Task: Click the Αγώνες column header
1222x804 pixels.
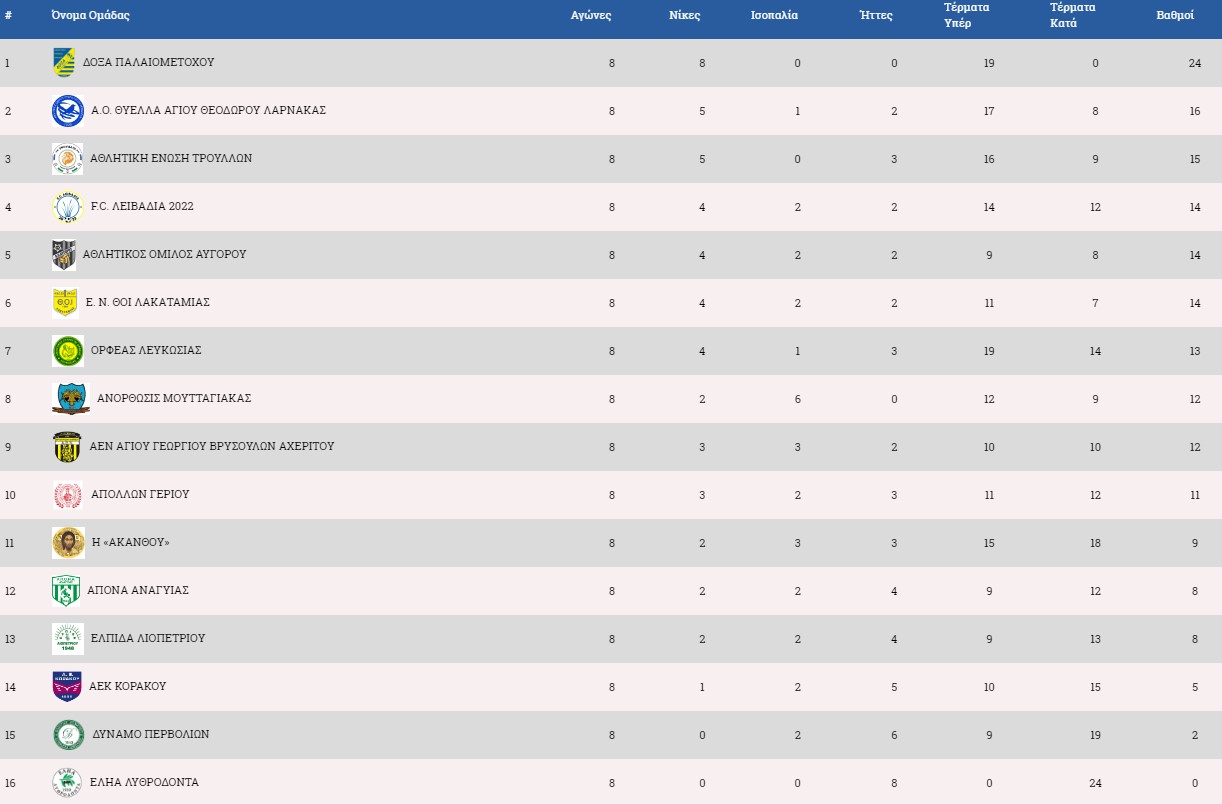Action: click(591, 16)
